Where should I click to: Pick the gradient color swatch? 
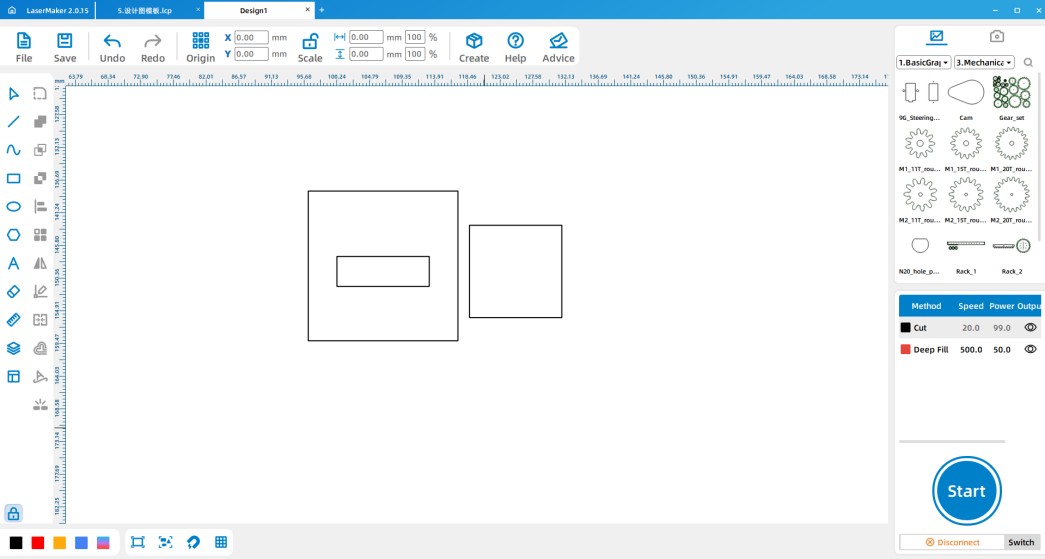103,543
